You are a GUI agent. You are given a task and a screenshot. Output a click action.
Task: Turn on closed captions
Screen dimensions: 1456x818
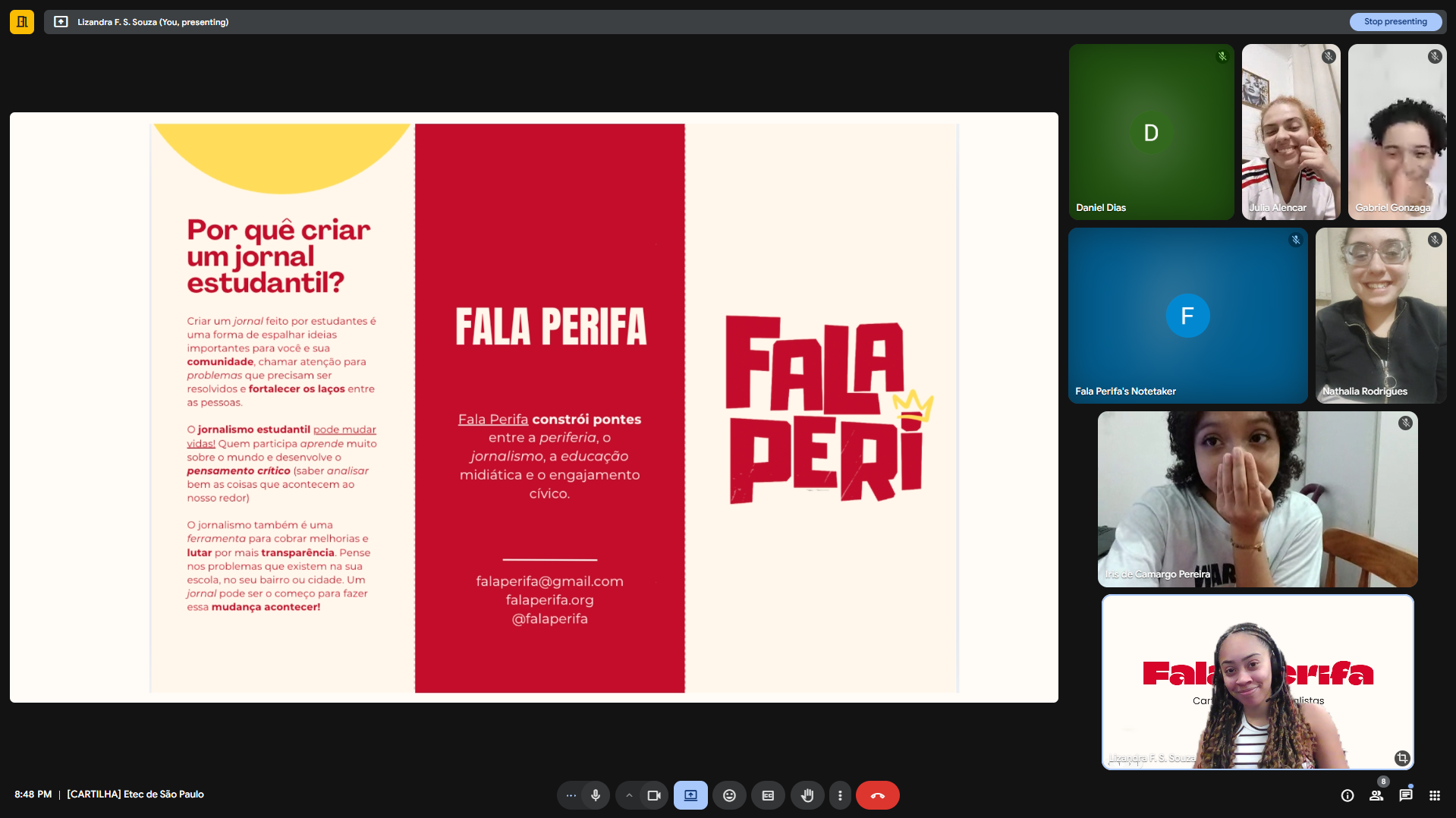click(x=768, y=795)
